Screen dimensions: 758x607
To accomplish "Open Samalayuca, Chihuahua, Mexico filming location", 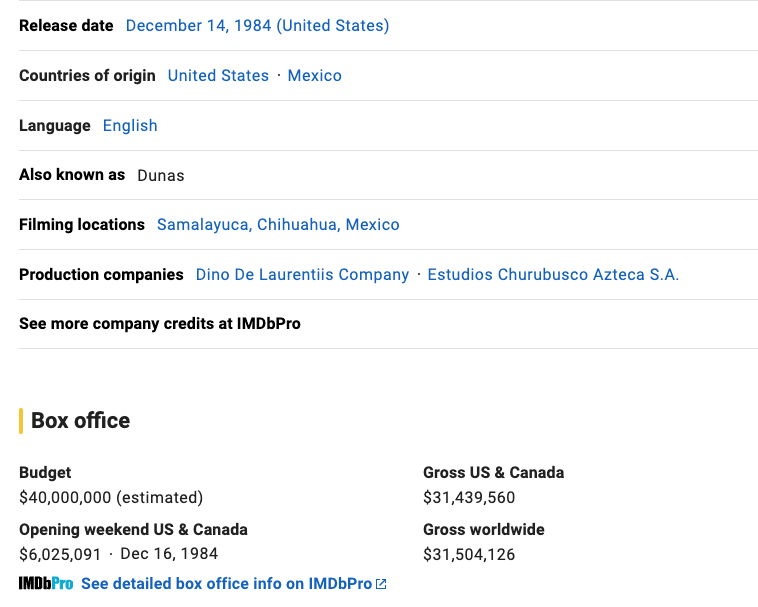I will (278, 225).
